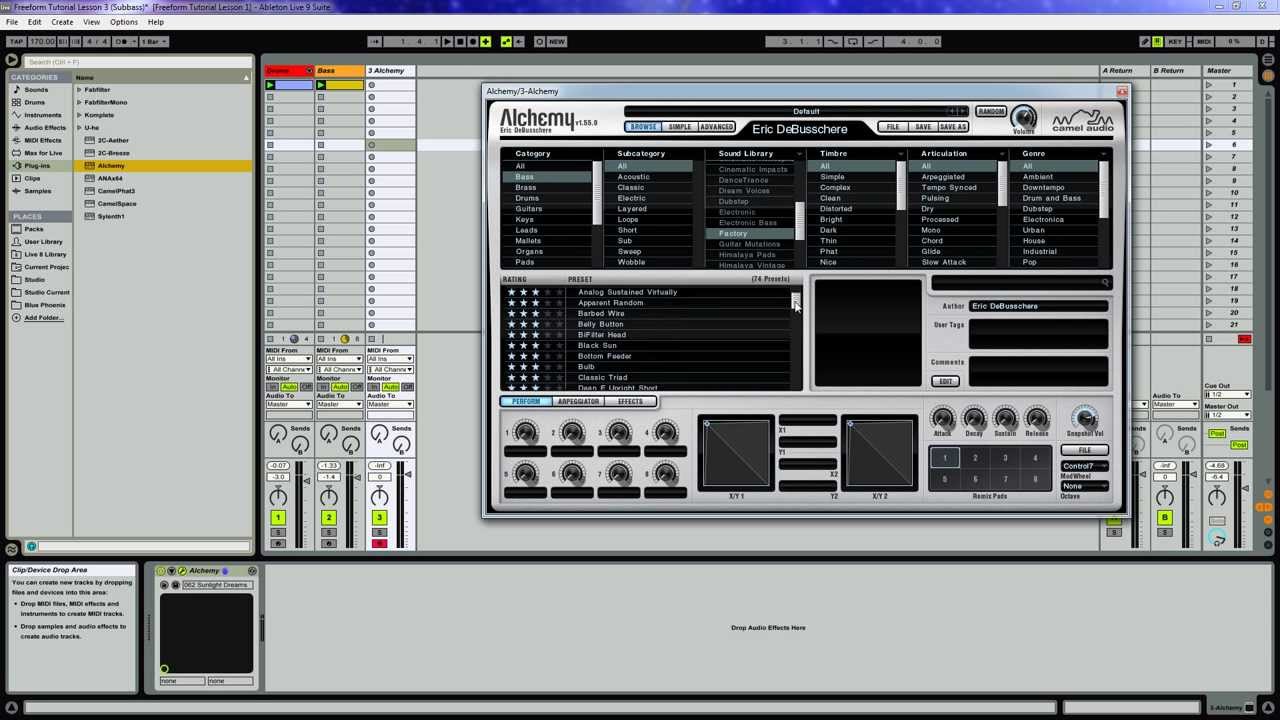Screen dimensions: 1280x720
Task: Choose Barbed Wire preset
Action: tap(601, 313)
